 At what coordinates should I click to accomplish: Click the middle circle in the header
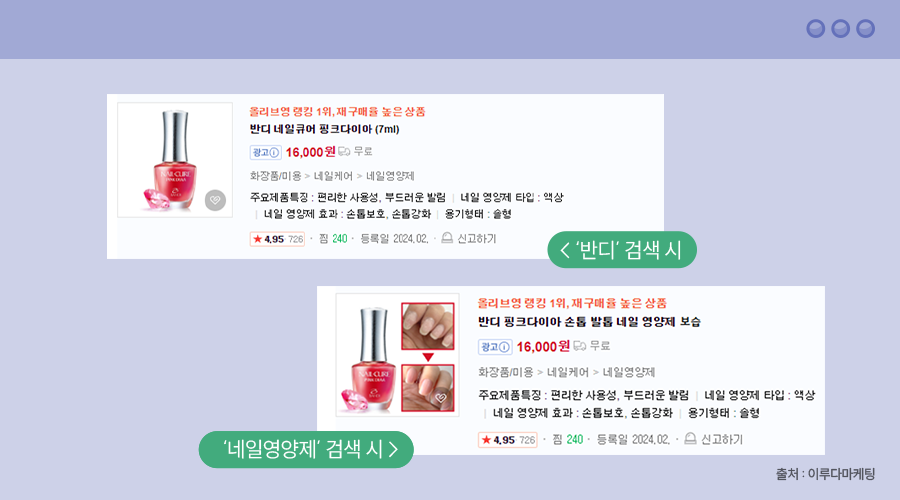coord(840,29)
